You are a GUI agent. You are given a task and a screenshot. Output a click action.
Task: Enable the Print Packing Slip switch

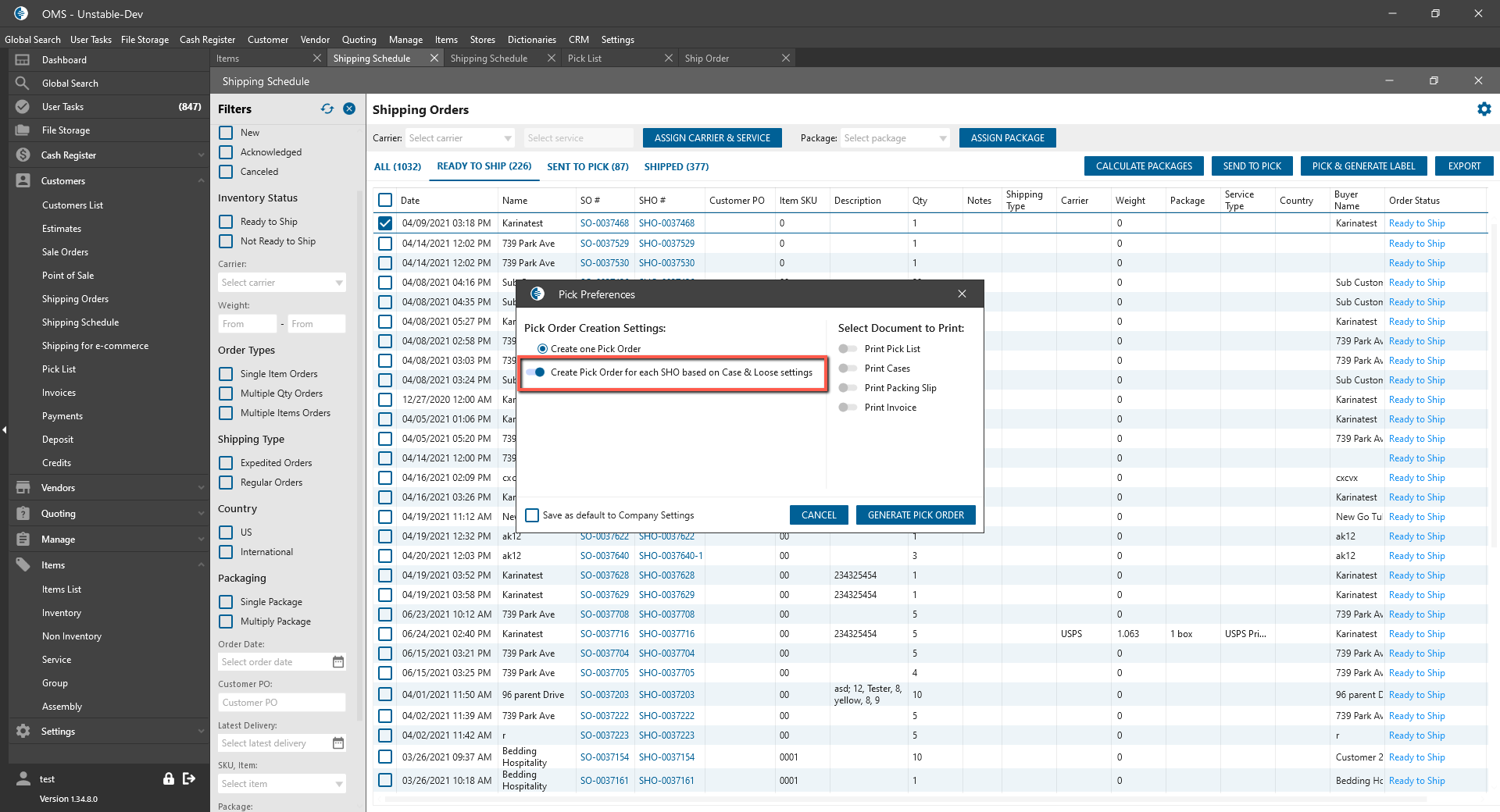tap(848, 388)
